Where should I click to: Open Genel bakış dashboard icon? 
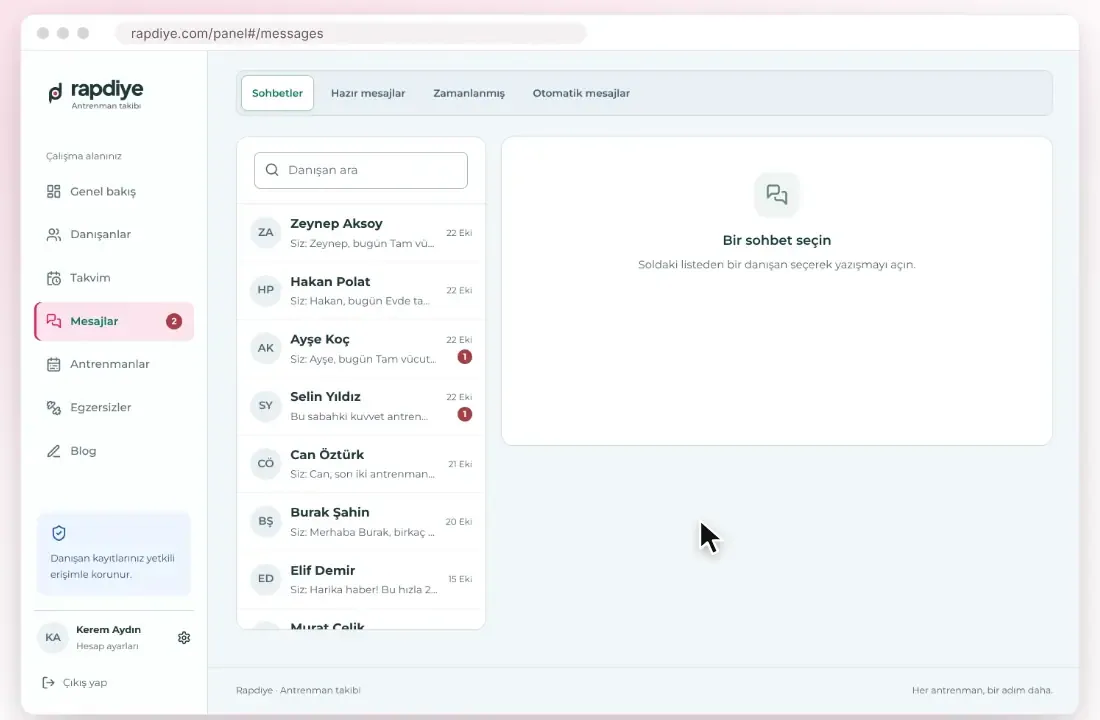pyautogui.click(x=53, y=192)
